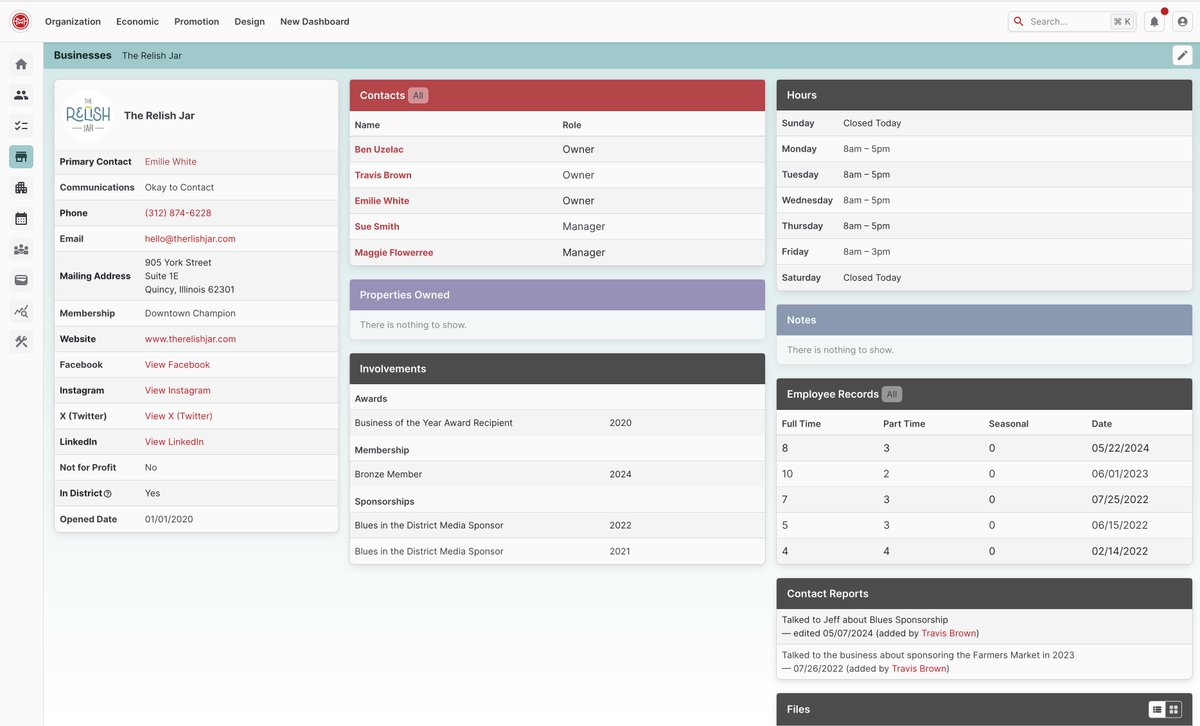This screenshot has height=726, width=1200.
Task: Click the Friday 8am – 3pm hours row
Action: point(984,252)
